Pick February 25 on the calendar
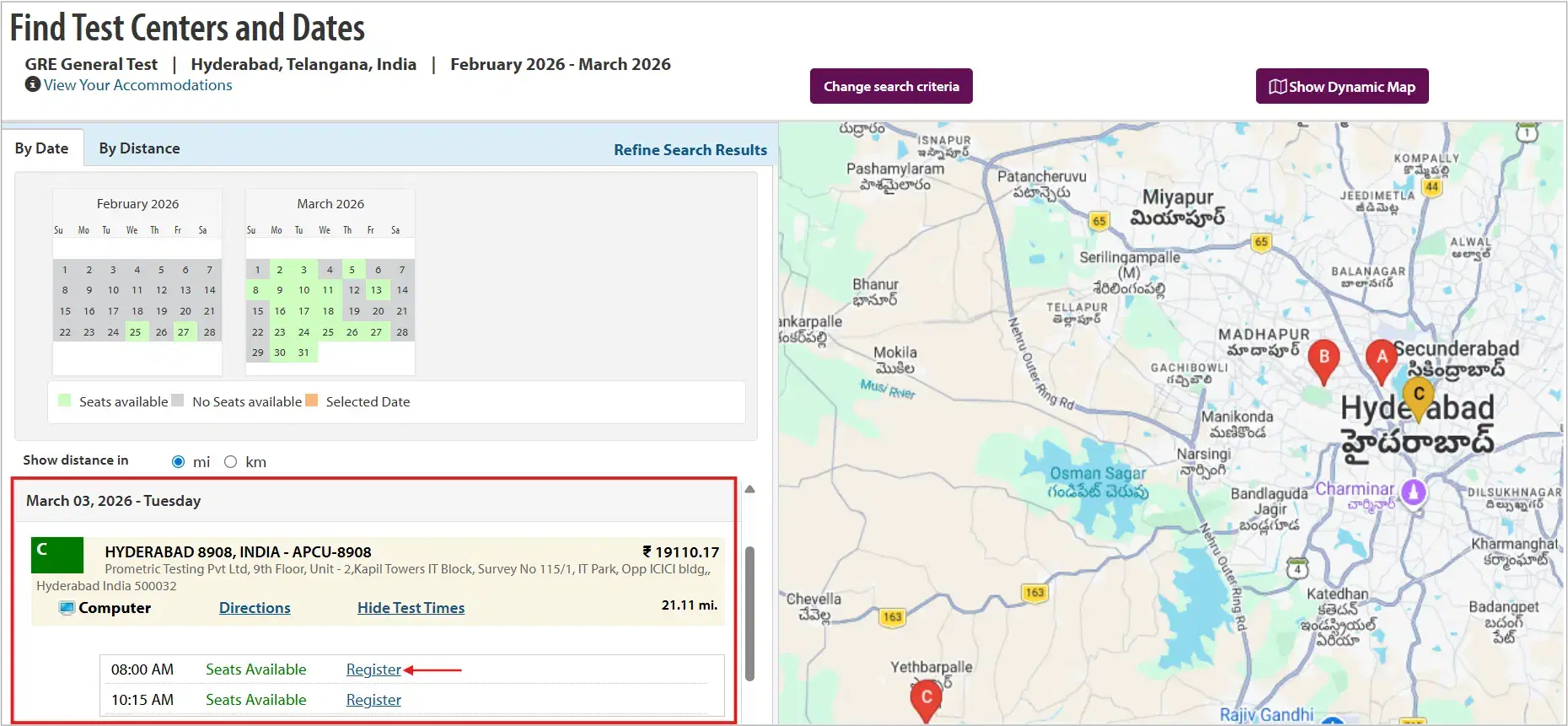The height and width of the screenshot is (726, 1568). pyautogui.click(x=136, y=332)
